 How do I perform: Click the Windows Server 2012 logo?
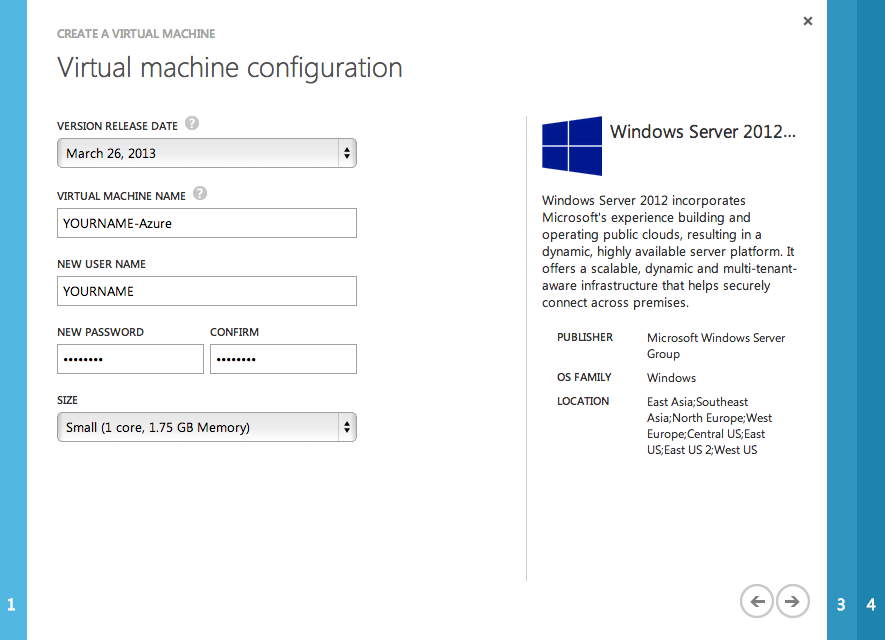coord(572,146)
